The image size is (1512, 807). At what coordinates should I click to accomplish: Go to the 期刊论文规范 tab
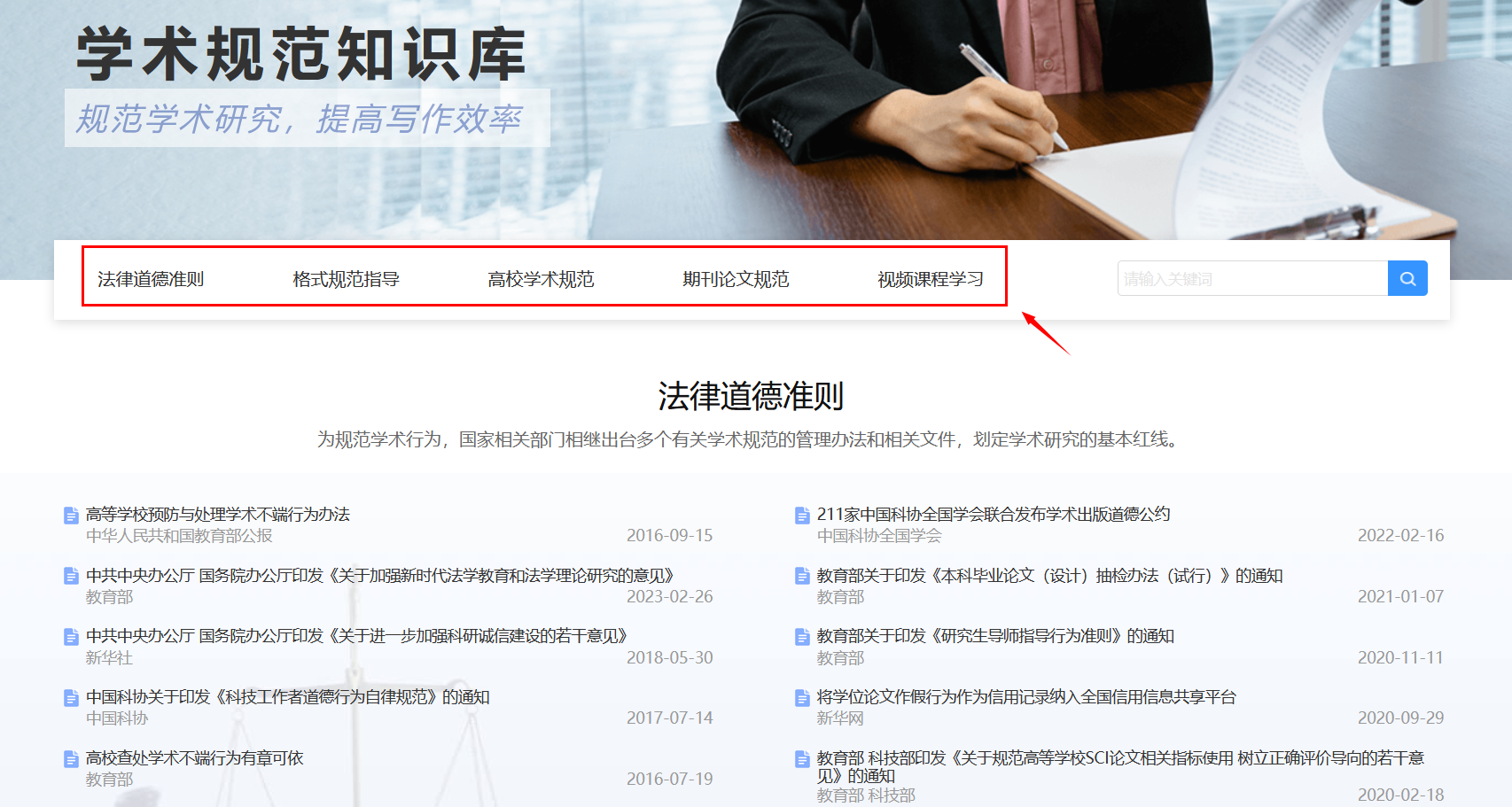click(736, 279)
